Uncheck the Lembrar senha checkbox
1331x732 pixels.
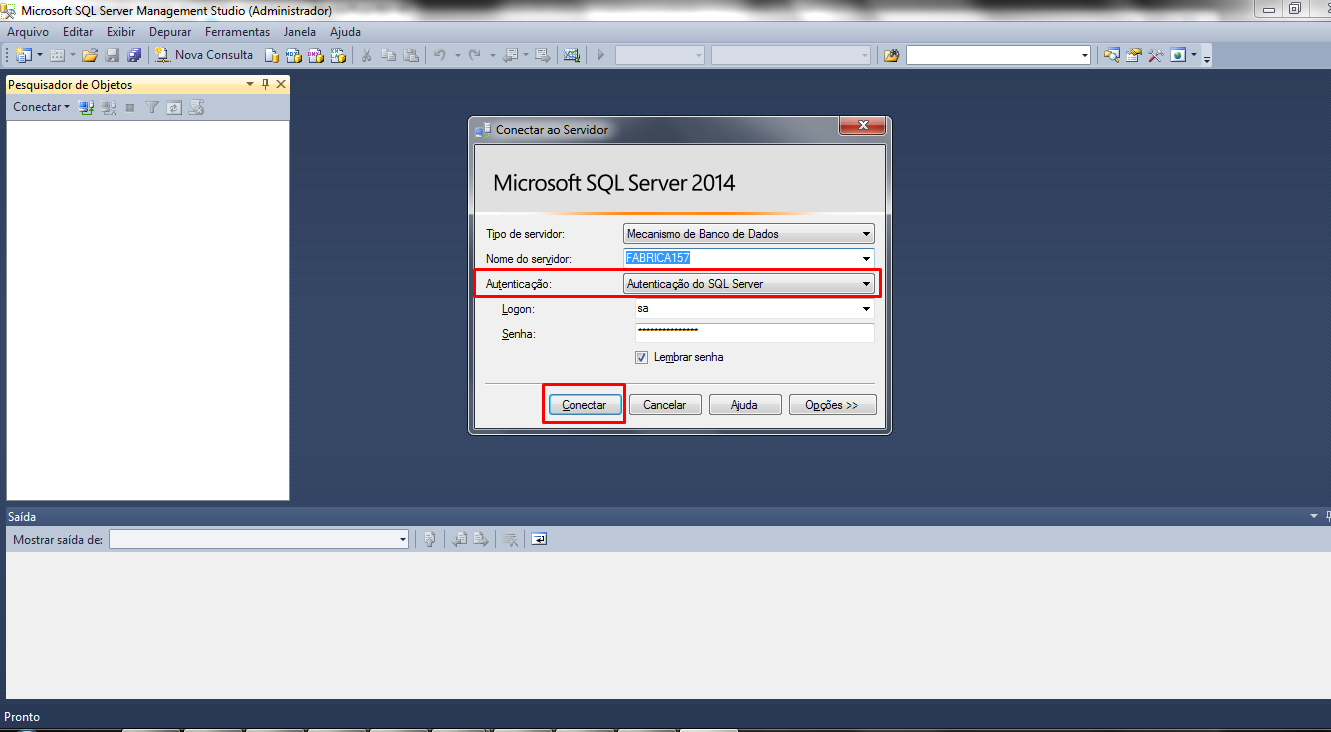(x=641, y=357)
